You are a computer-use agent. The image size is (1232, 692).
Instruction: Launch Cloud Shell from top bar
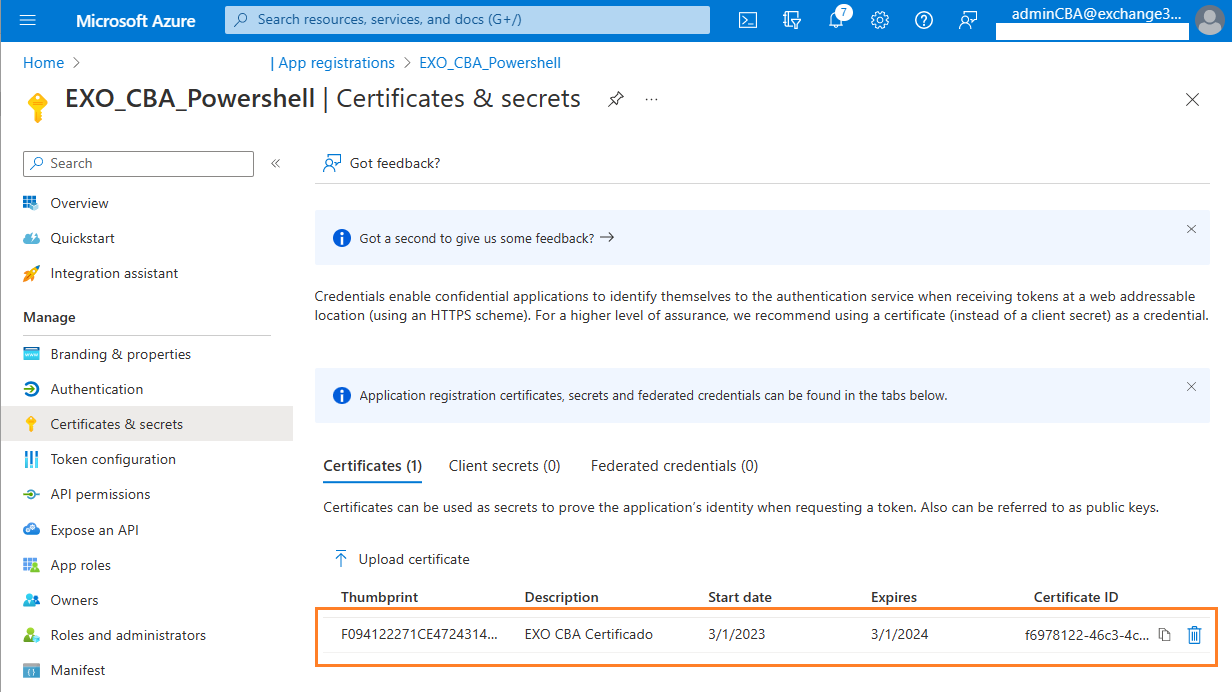click(x=747, y=20)
